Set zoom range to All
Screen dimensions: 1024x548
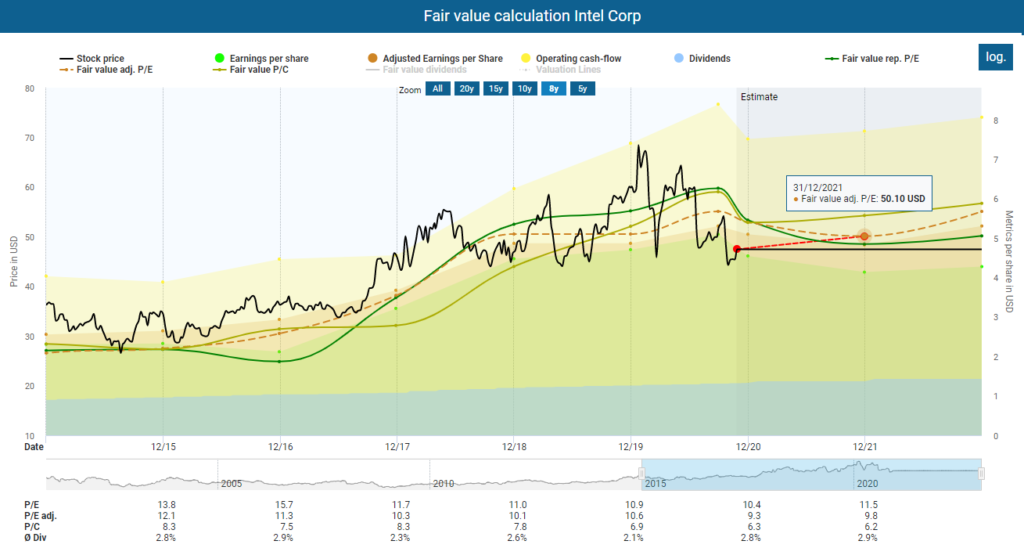(x=438, y=89)
